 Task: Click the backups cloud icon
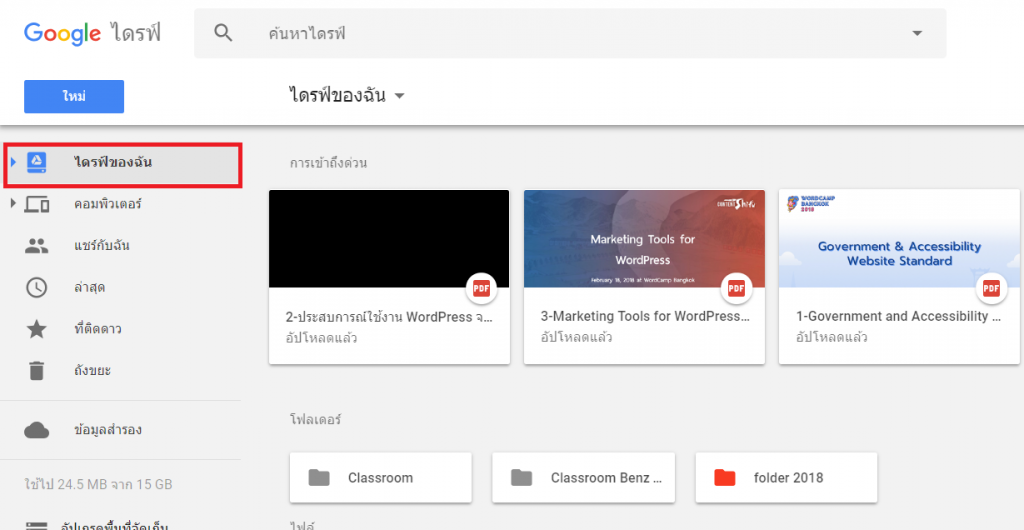pos(37,430)
